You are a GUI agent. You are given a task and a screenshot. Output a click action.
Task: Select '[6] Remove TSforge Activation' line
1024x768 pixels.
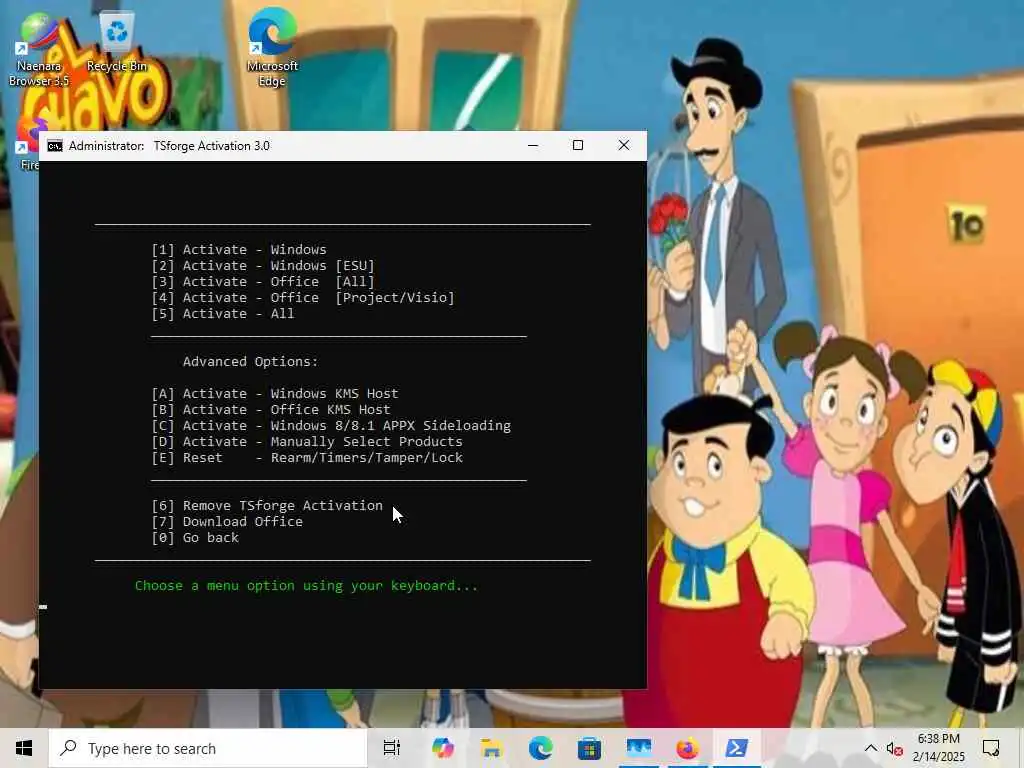[x=267, y=505]
